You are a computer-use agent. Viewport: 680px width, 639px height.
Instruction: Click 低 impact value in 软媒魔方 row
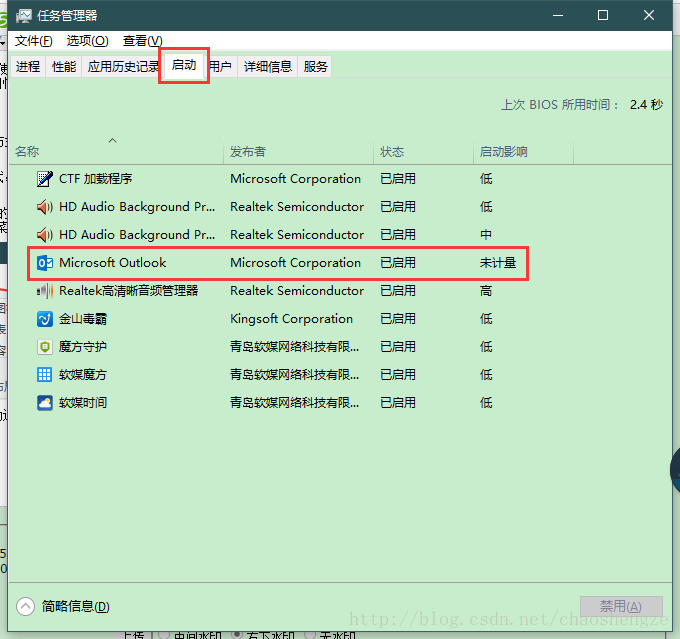click(486, 375)
